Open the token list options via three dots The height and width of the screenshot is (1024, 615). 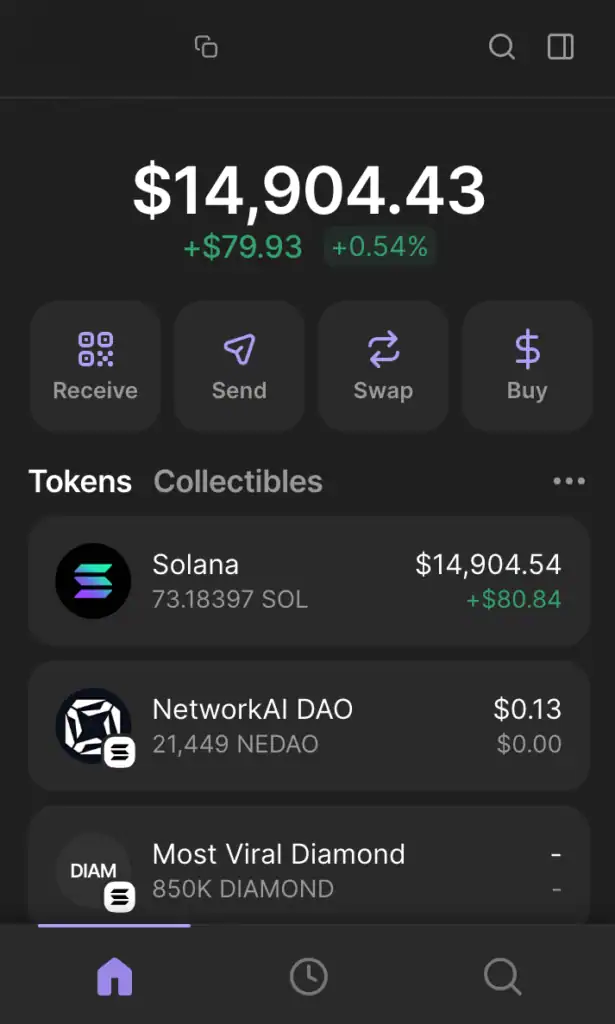coord(568,481)
